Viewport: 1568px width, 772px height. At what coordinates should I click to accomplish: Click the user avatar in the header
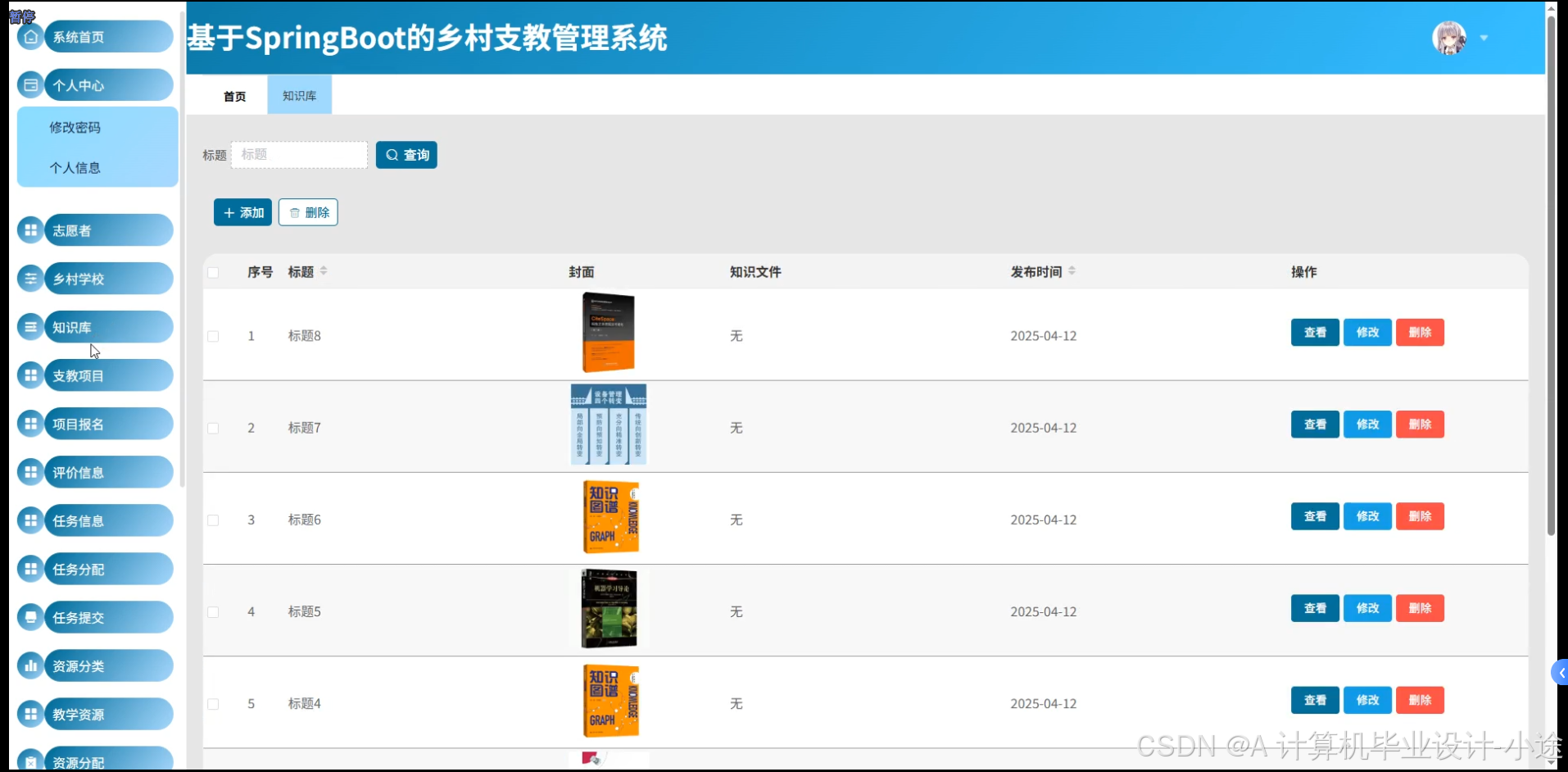[1449, 38]
